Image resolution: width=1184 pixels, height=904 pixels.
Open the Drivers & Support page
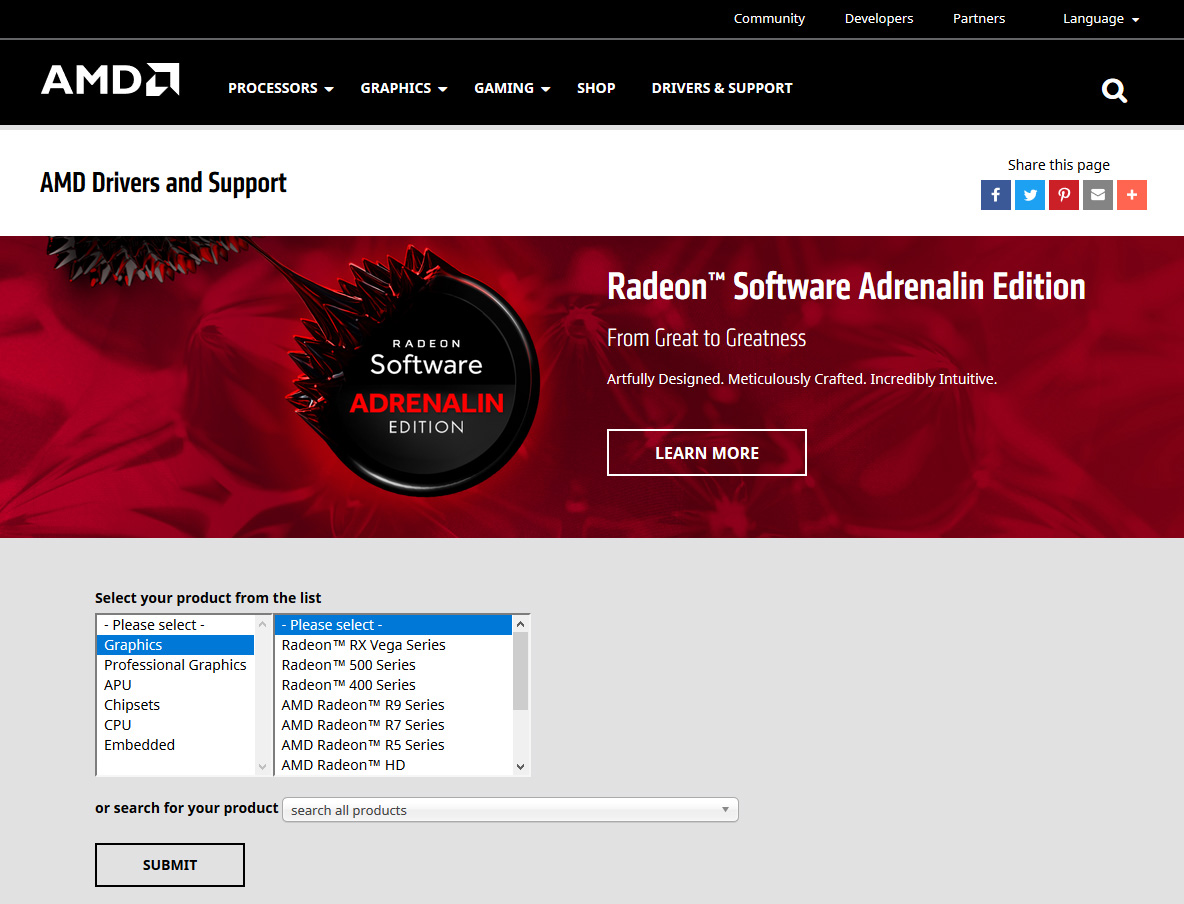click(722, 88)
